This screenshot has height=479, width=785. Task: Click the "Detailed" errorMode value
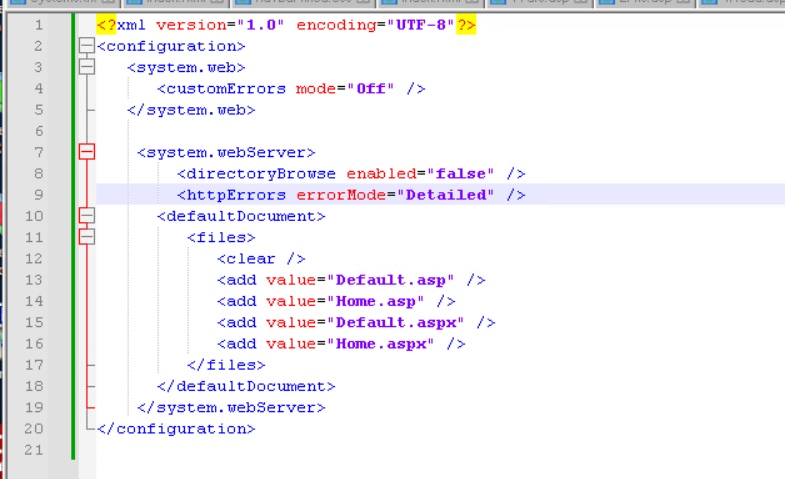coord(448,195)
